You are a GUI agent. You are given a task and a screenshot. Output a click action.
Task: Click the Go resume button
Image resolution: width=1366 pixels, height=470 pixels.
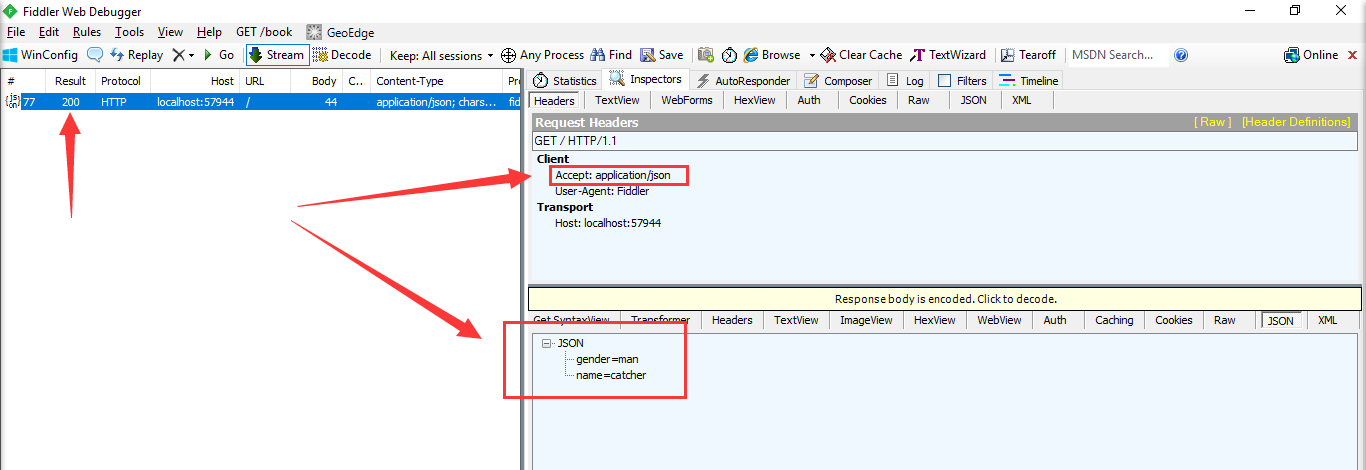tap(218, 55)
